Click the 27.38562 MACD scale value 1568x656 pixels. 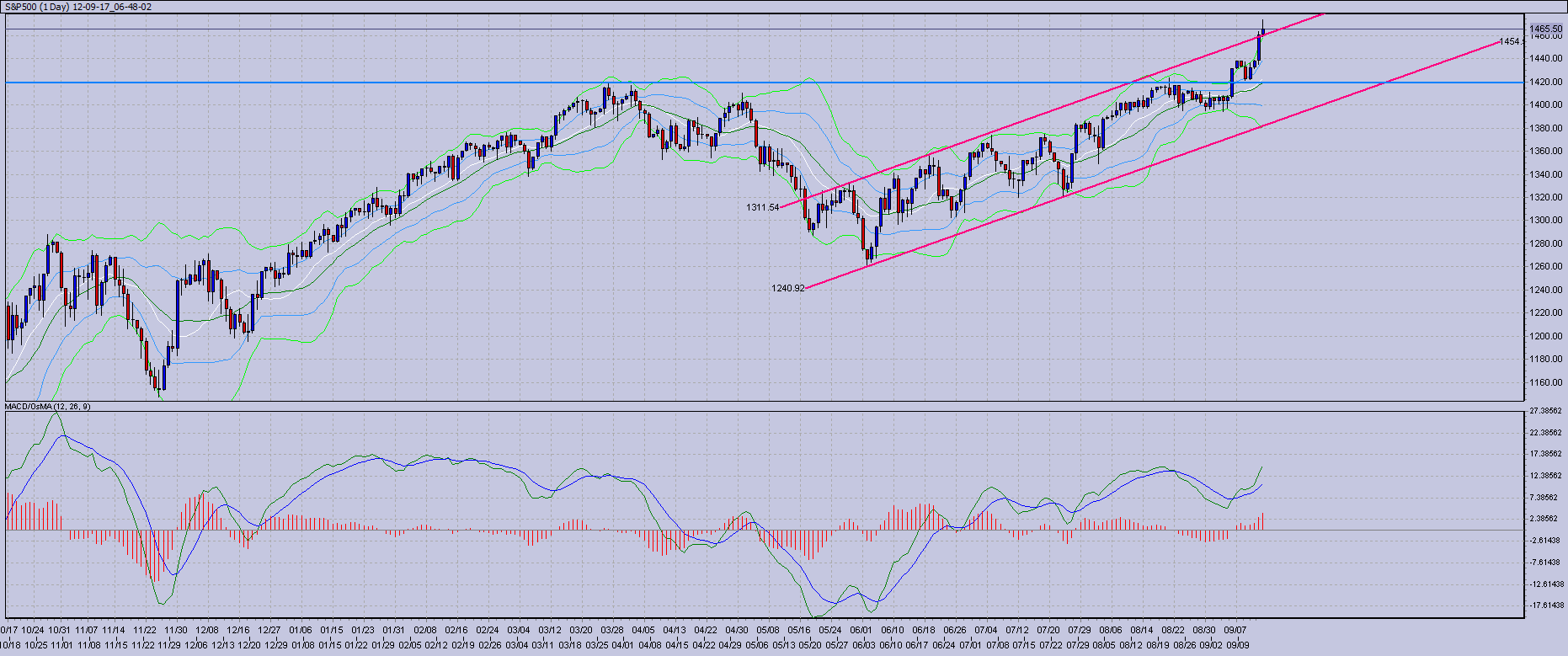1545,411
